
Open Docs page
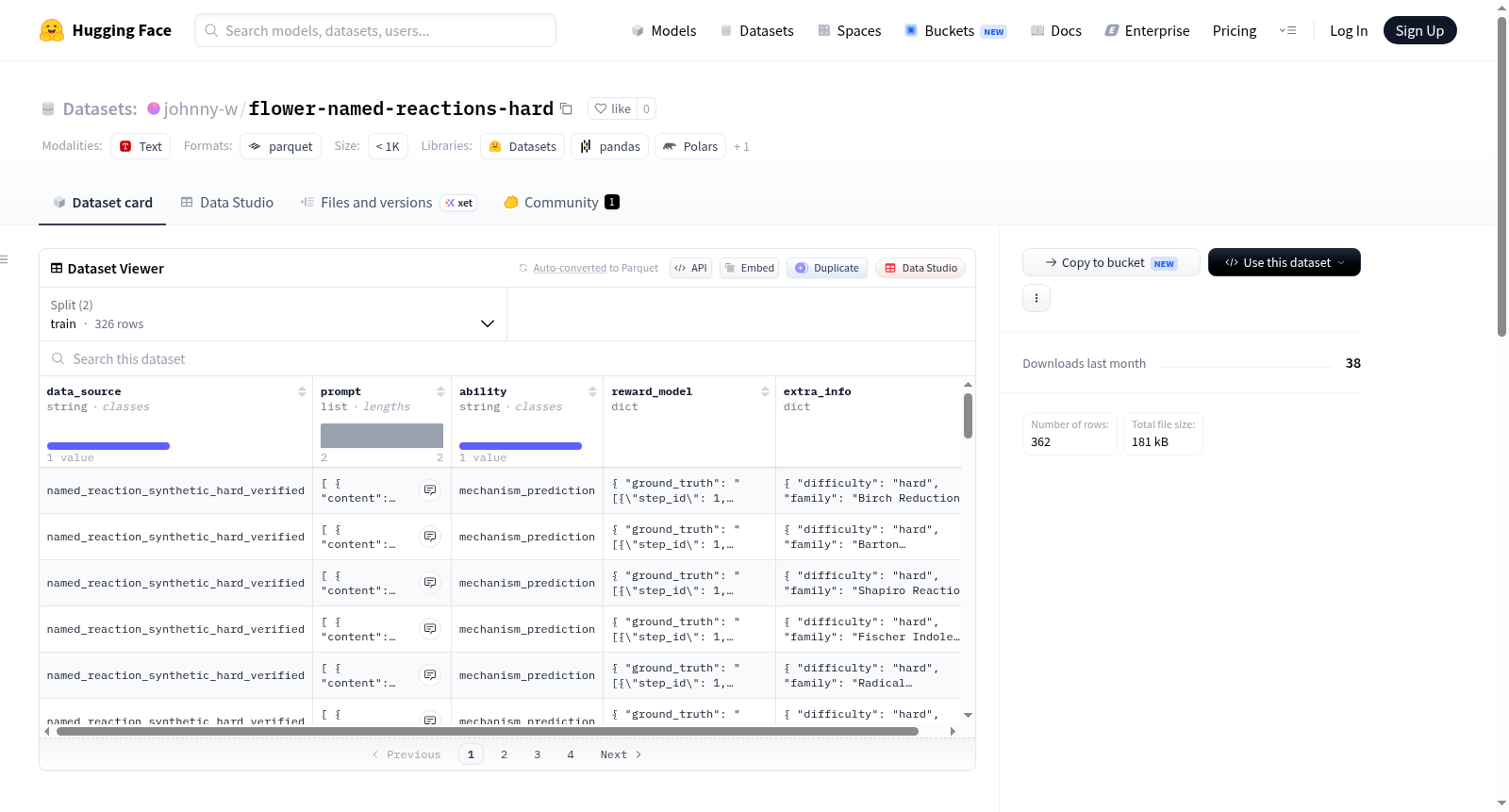[x=1056, y=31]
